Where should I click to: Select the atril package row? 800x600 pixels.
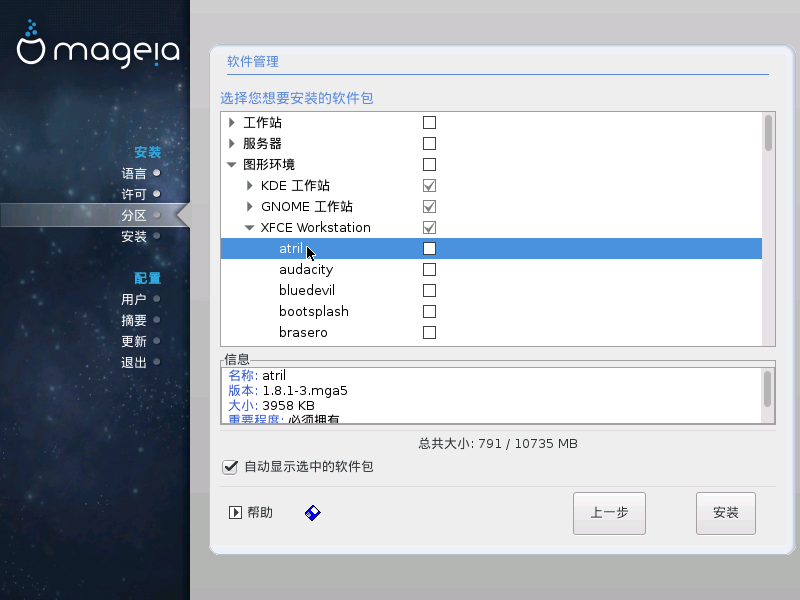(491, 248)
